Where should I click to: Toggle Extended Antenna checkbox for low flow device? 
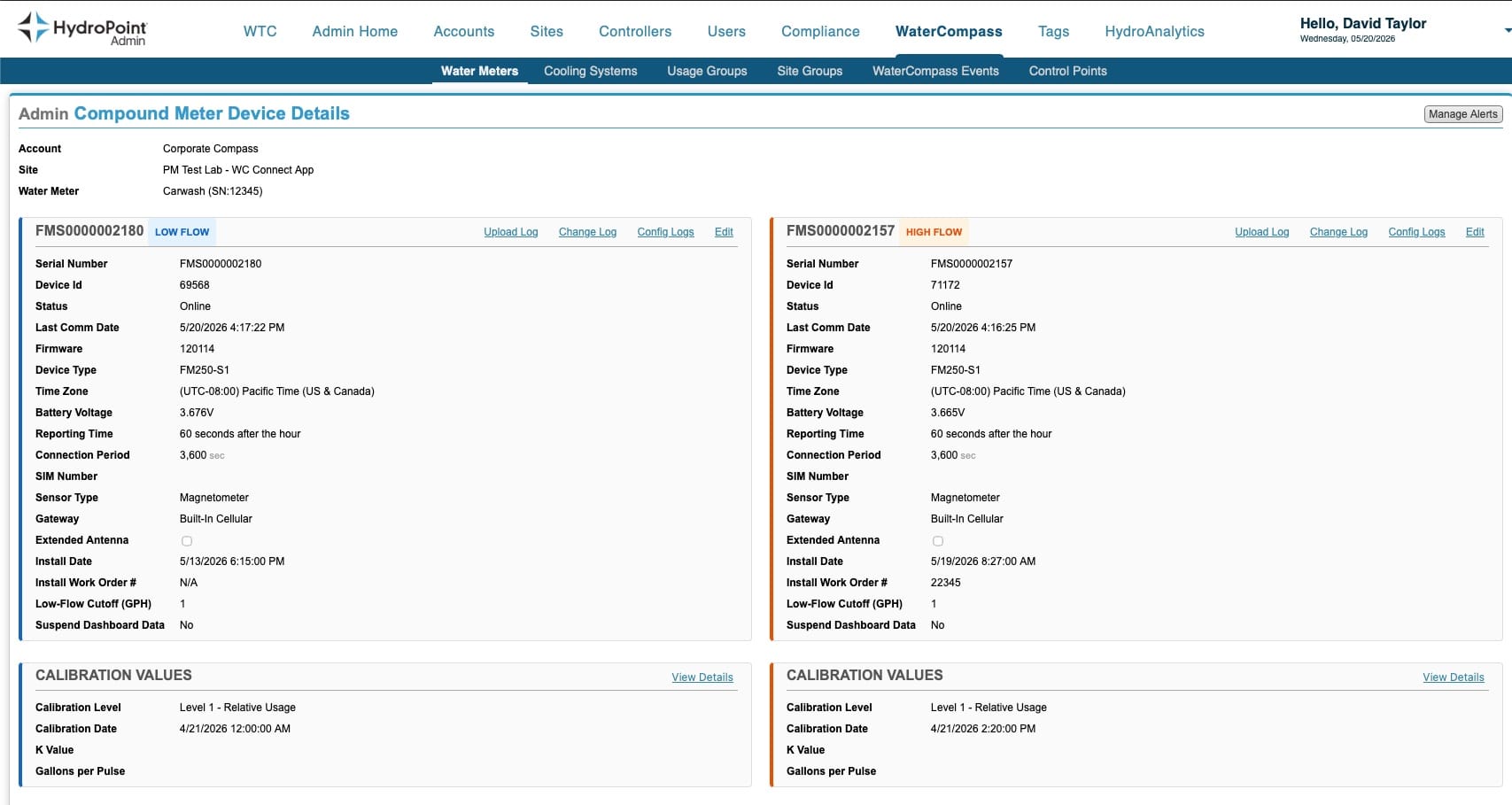[x=187, y=541]
